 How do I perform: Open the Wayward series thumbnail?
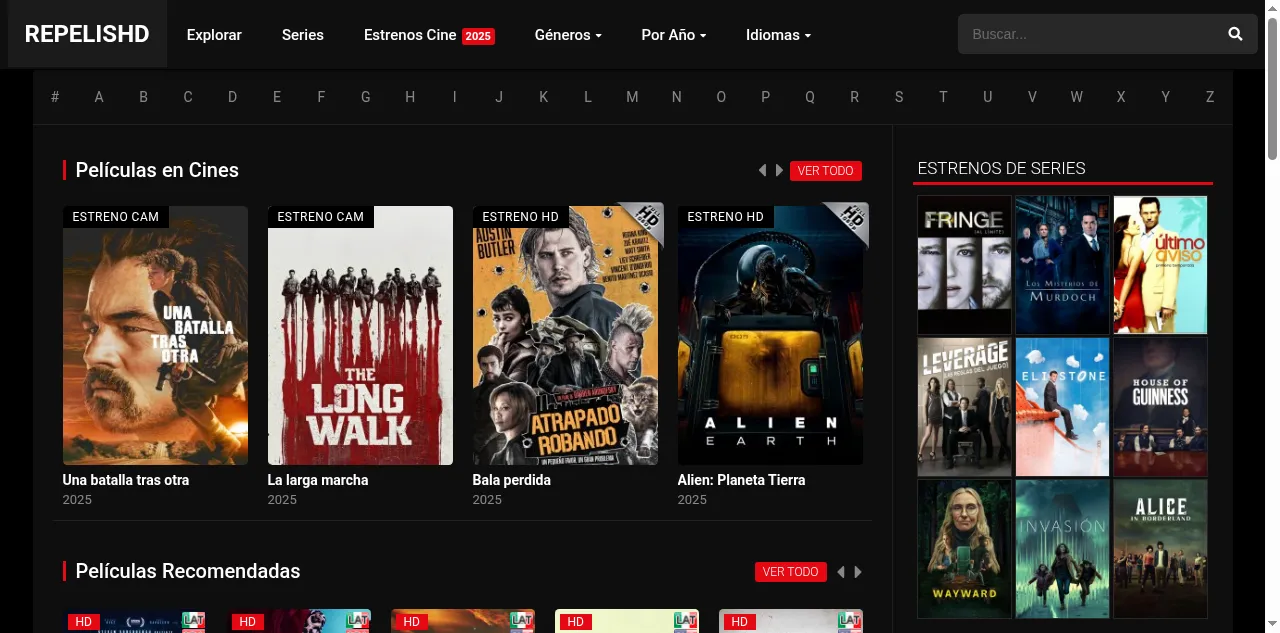tap(964, 549)
